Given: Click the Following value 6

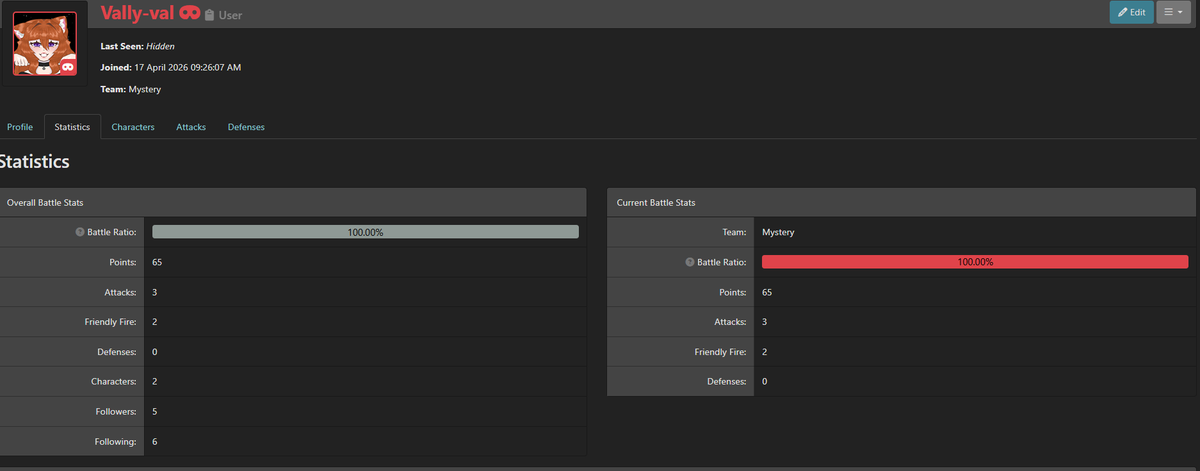Looking at the screenshot, I should (155, 441).
